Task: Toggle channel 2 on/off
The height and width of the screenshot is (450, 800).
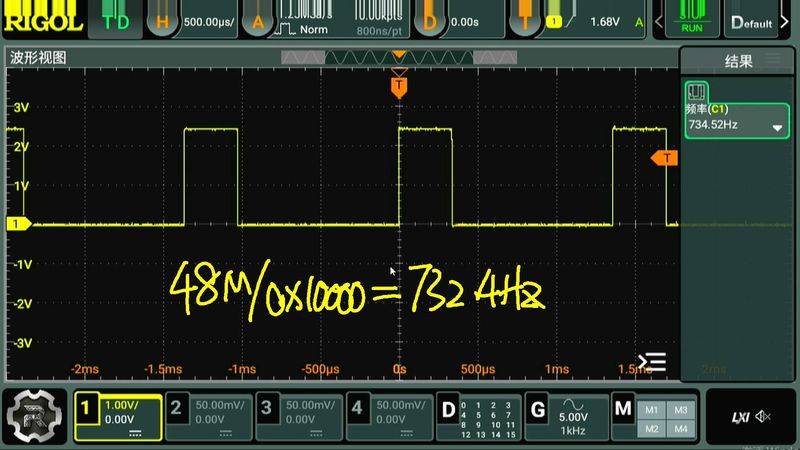Action: (x=176, y=408)
